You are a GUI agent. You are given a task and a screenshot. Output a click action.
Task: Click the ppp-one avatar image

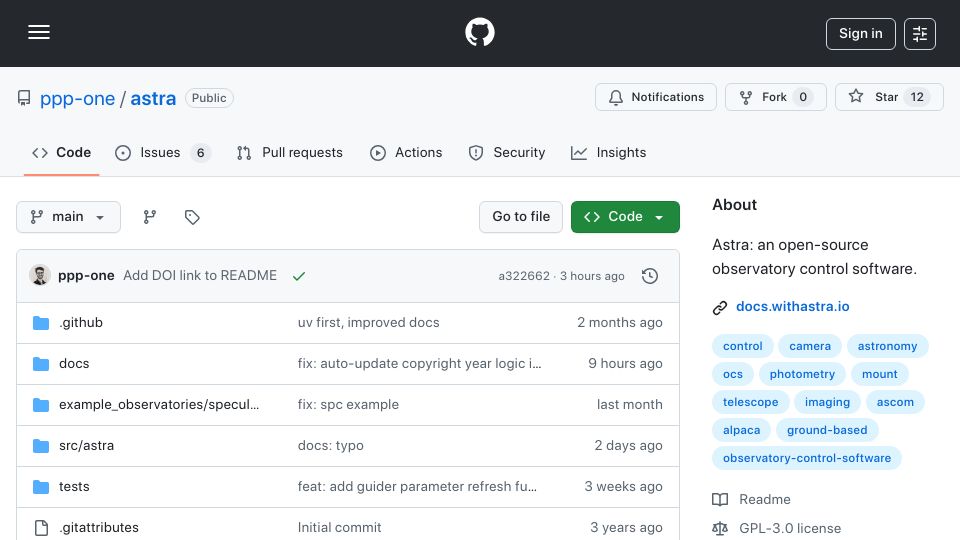(x=40, y=276)
